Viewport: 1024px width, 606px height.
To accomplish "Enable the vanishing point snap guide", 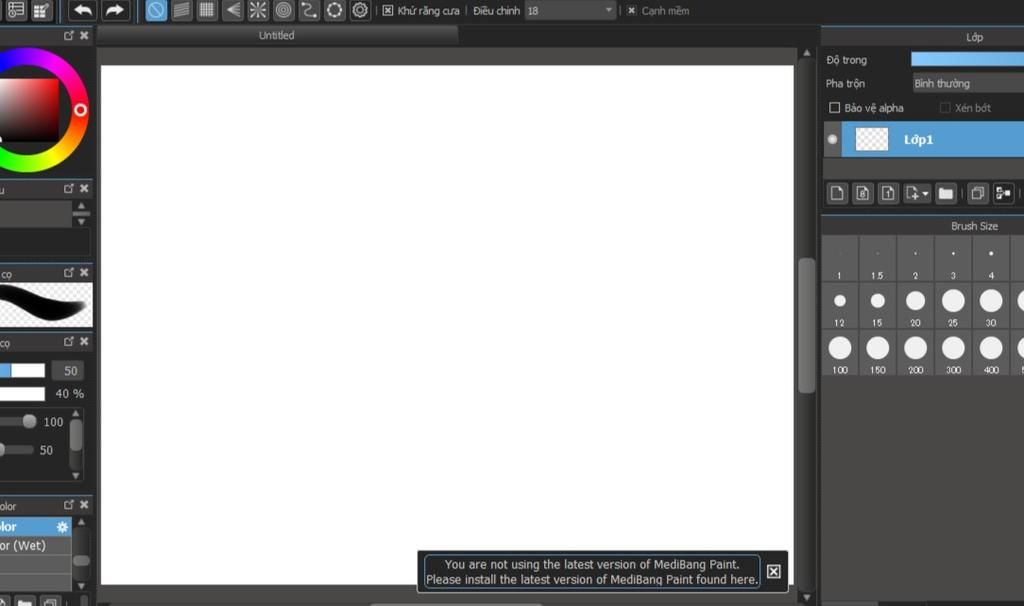I will tap(232, 10).
